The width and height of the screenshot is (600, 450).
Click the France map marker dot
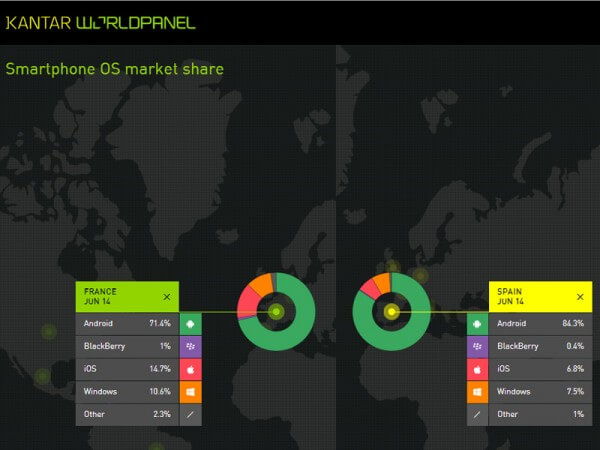point(276,312)
